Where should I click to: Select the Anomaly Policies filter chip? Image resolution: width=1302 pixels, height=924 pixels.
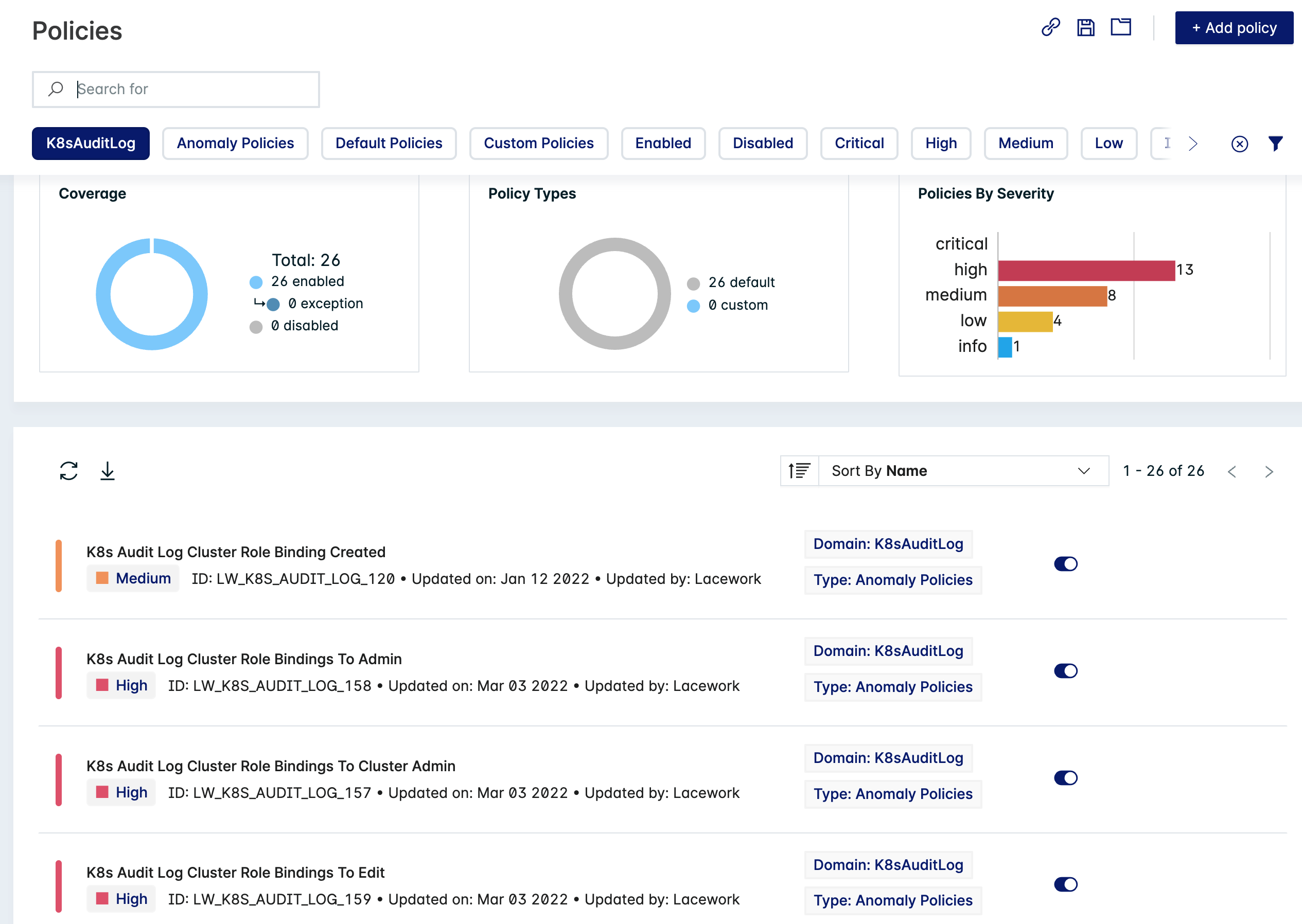235,144
